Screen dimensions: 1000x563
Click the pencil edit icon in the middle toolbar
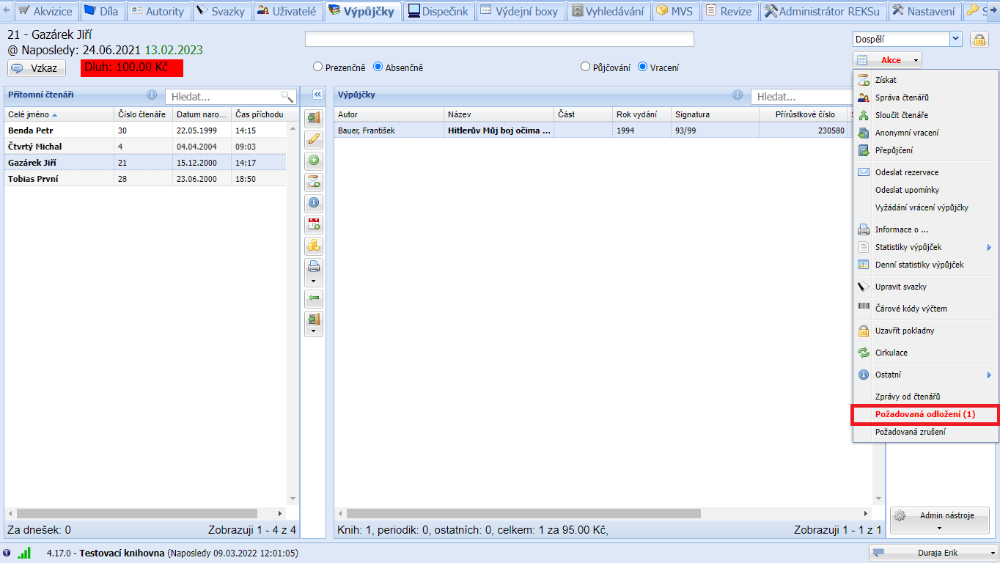[313, 139]
